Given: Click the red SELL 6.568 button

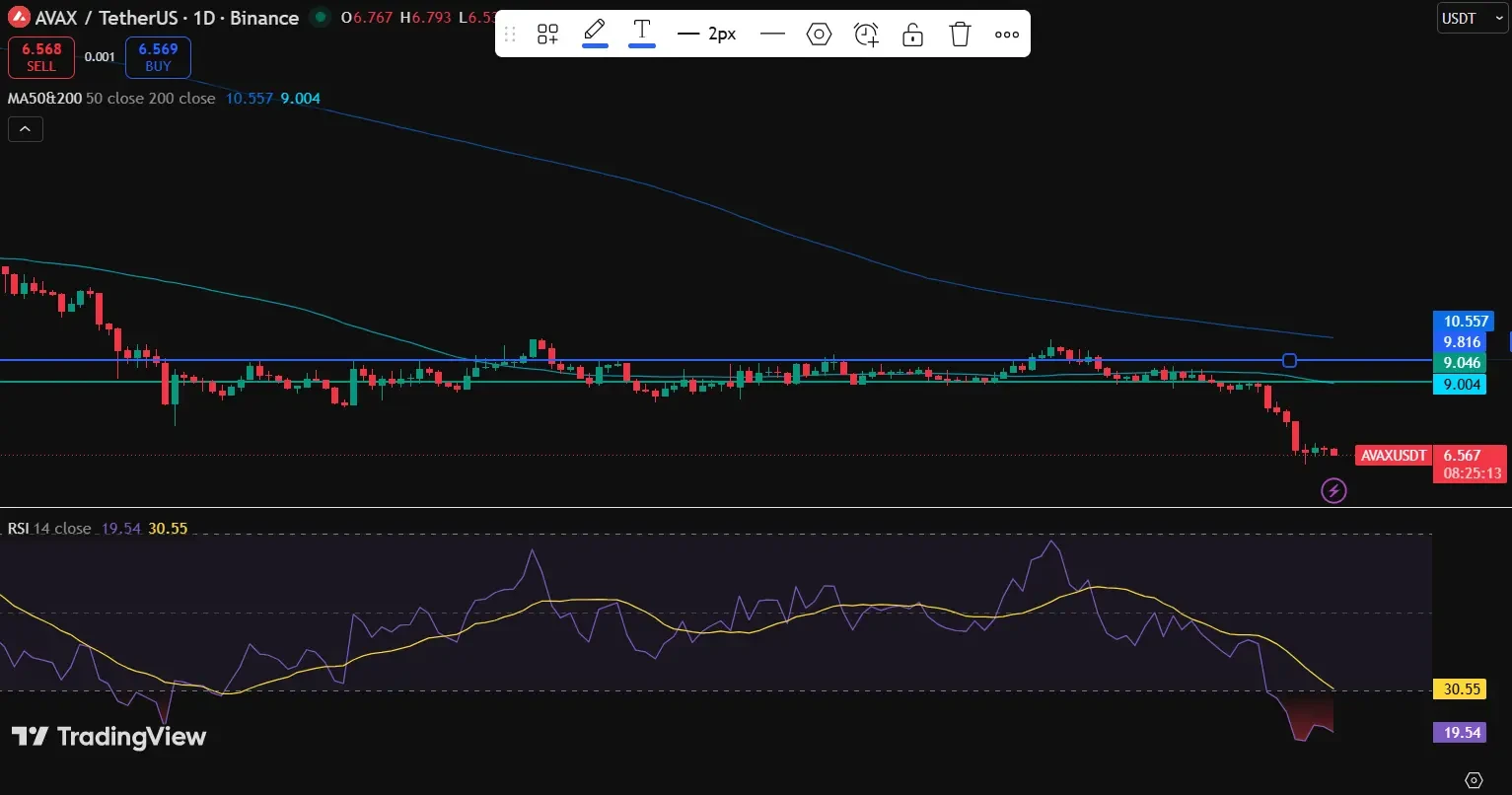Looking at the screenshot, I should pos(41,57).
